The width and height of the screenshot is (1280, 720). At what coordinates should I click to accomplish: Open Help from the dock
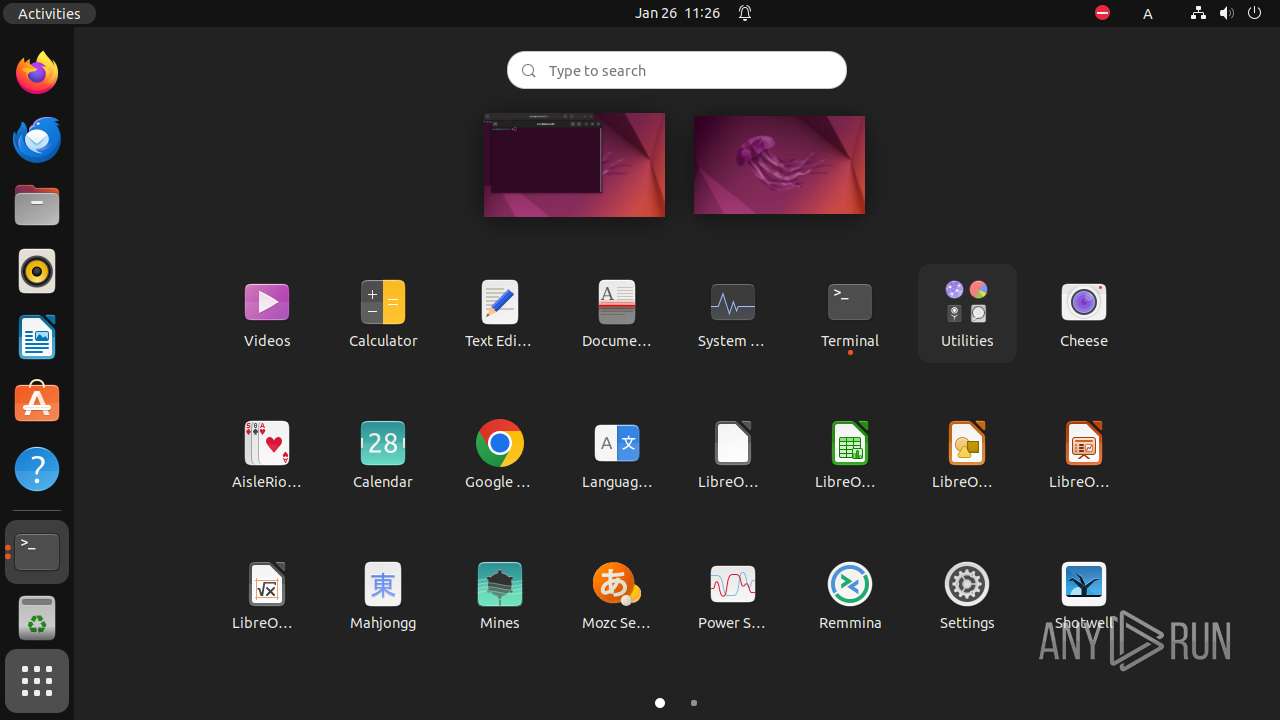coord(37,469)
